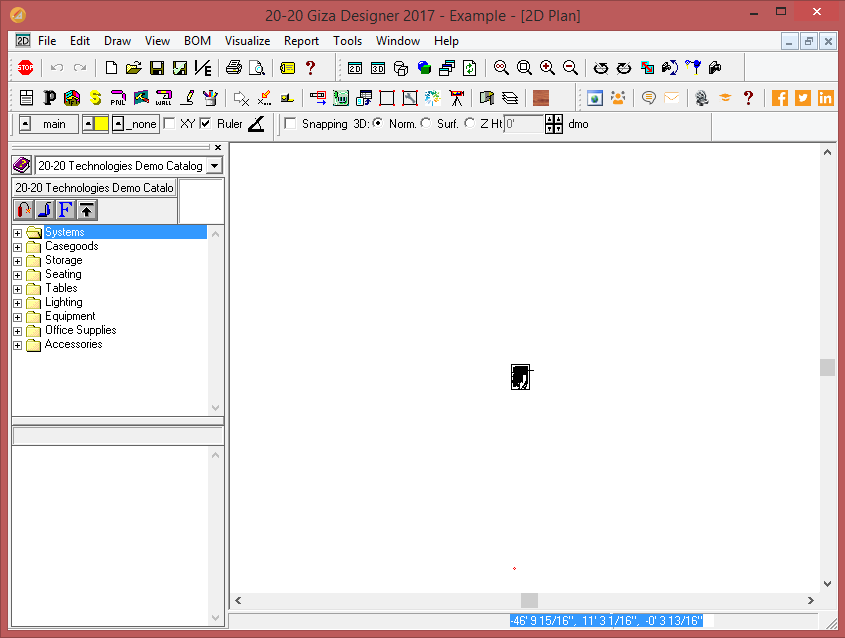This screenshot has width=845, height=638.
Task: Click the furniture object in drawing canvas
Action: point(521,377)
